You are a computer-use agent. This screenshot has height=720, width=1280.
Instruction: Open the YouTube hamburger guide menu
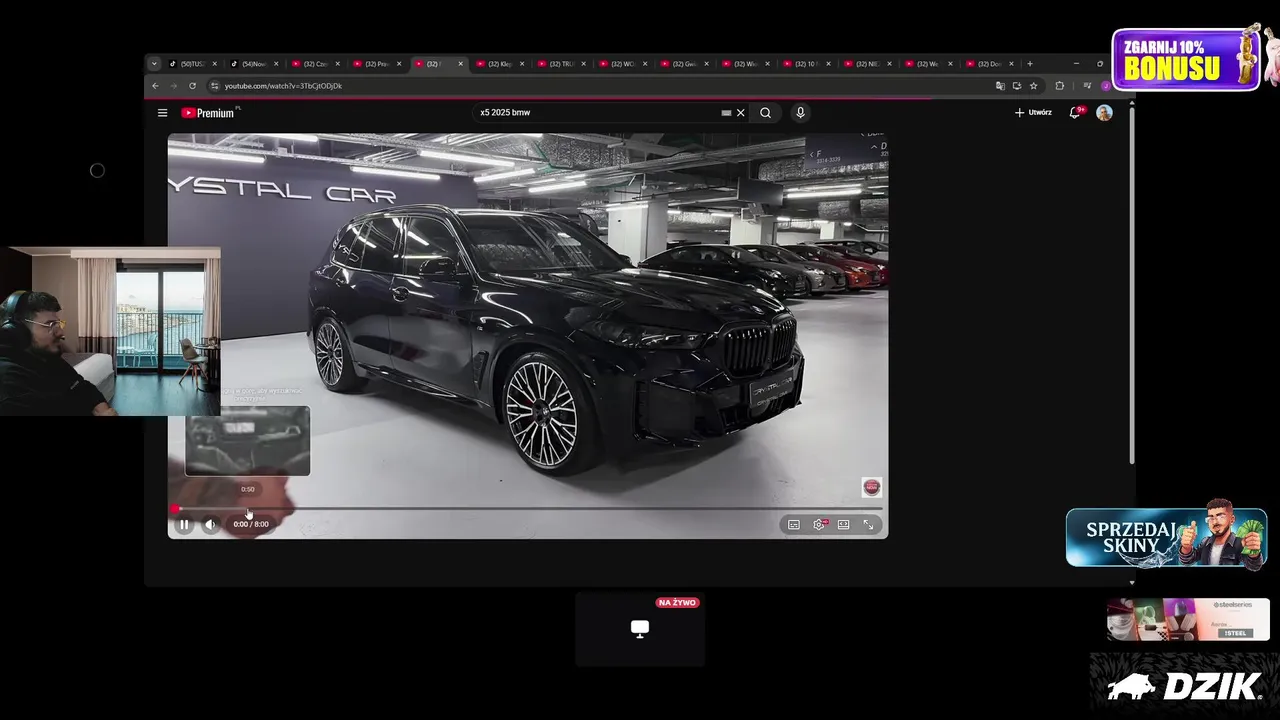(x=162, y=113)
